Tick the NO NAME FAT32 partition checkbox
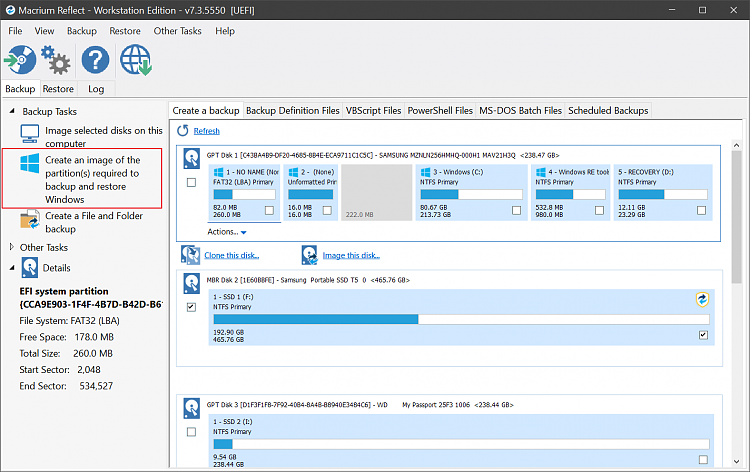Viewport: 750px width, 472px height. [269, 210]
